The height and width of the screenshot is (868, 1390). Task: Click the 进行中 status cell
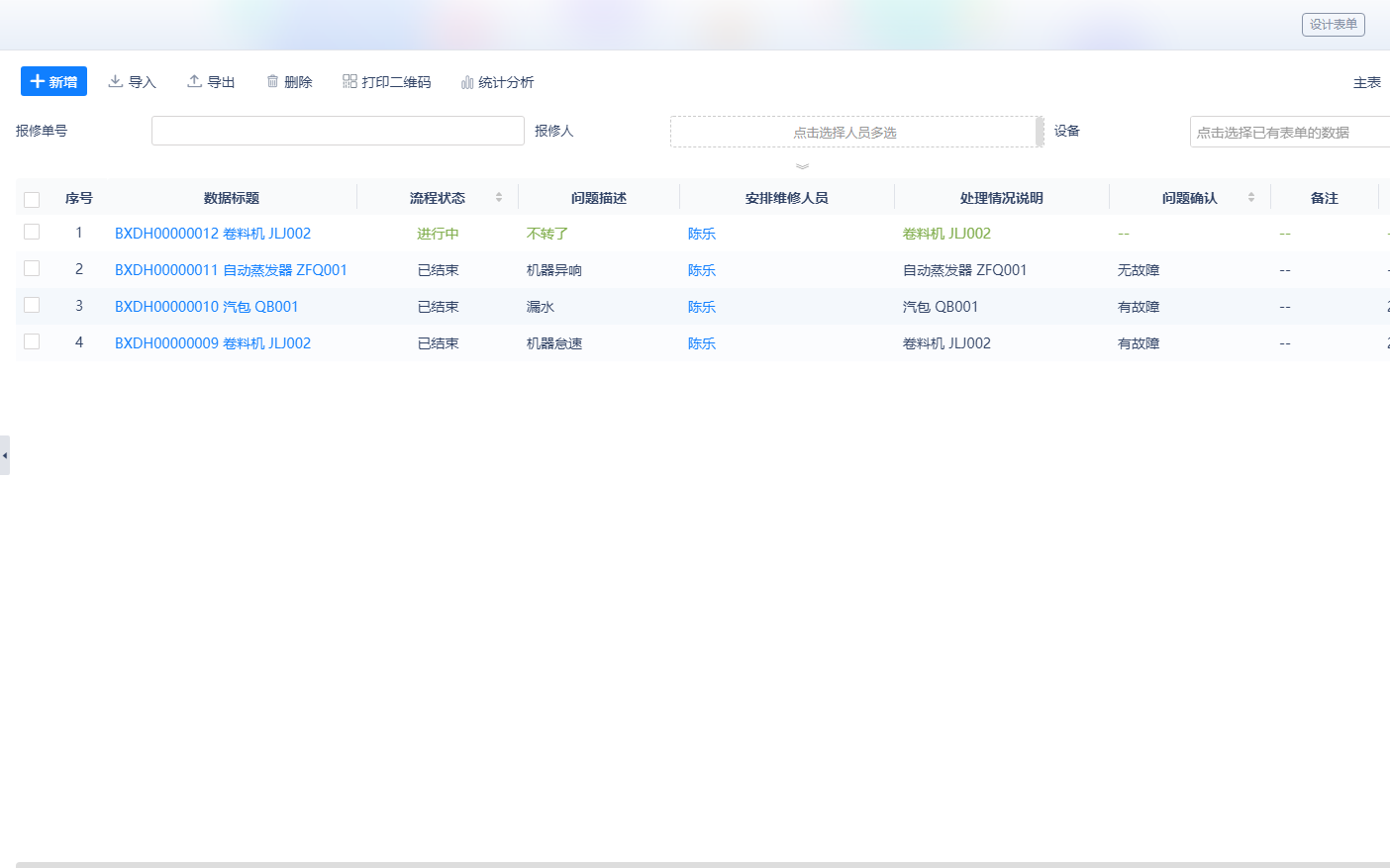(x=438, y=234)
